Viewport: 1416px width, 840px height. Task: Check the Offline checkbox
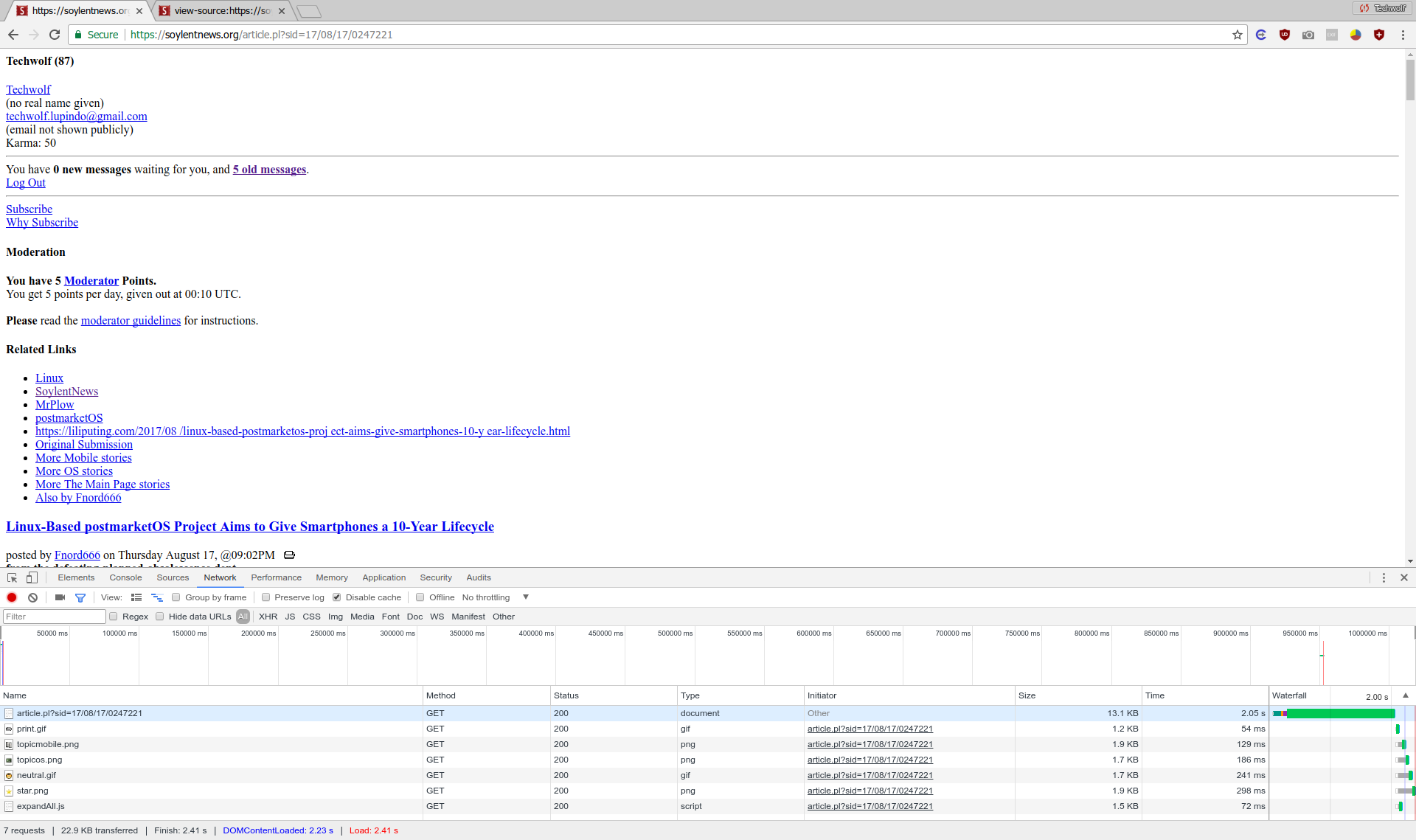coord(420,597)
